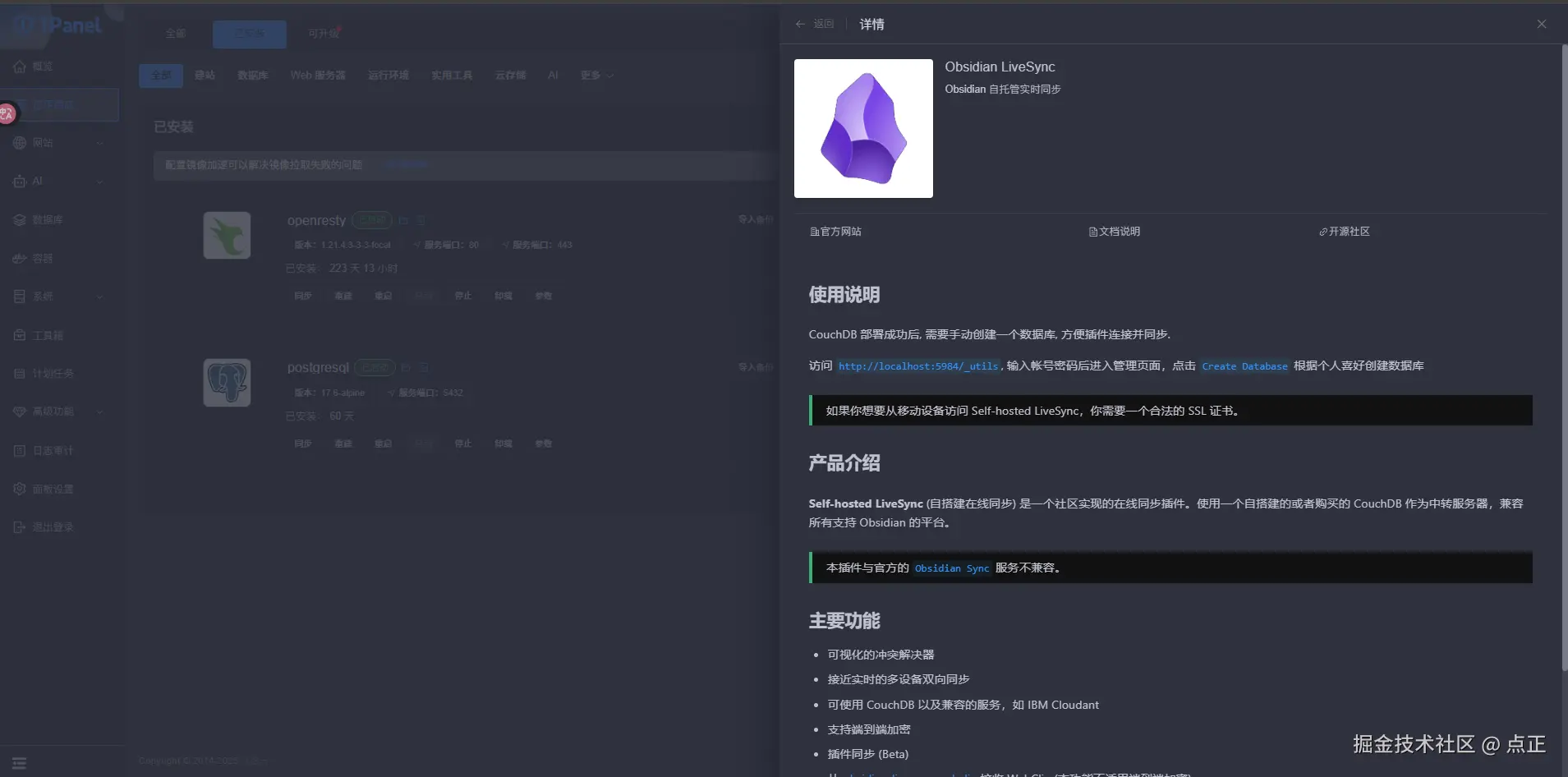Click the 高级功能 diamond icon in sidebar

click(x=20, y=411)
